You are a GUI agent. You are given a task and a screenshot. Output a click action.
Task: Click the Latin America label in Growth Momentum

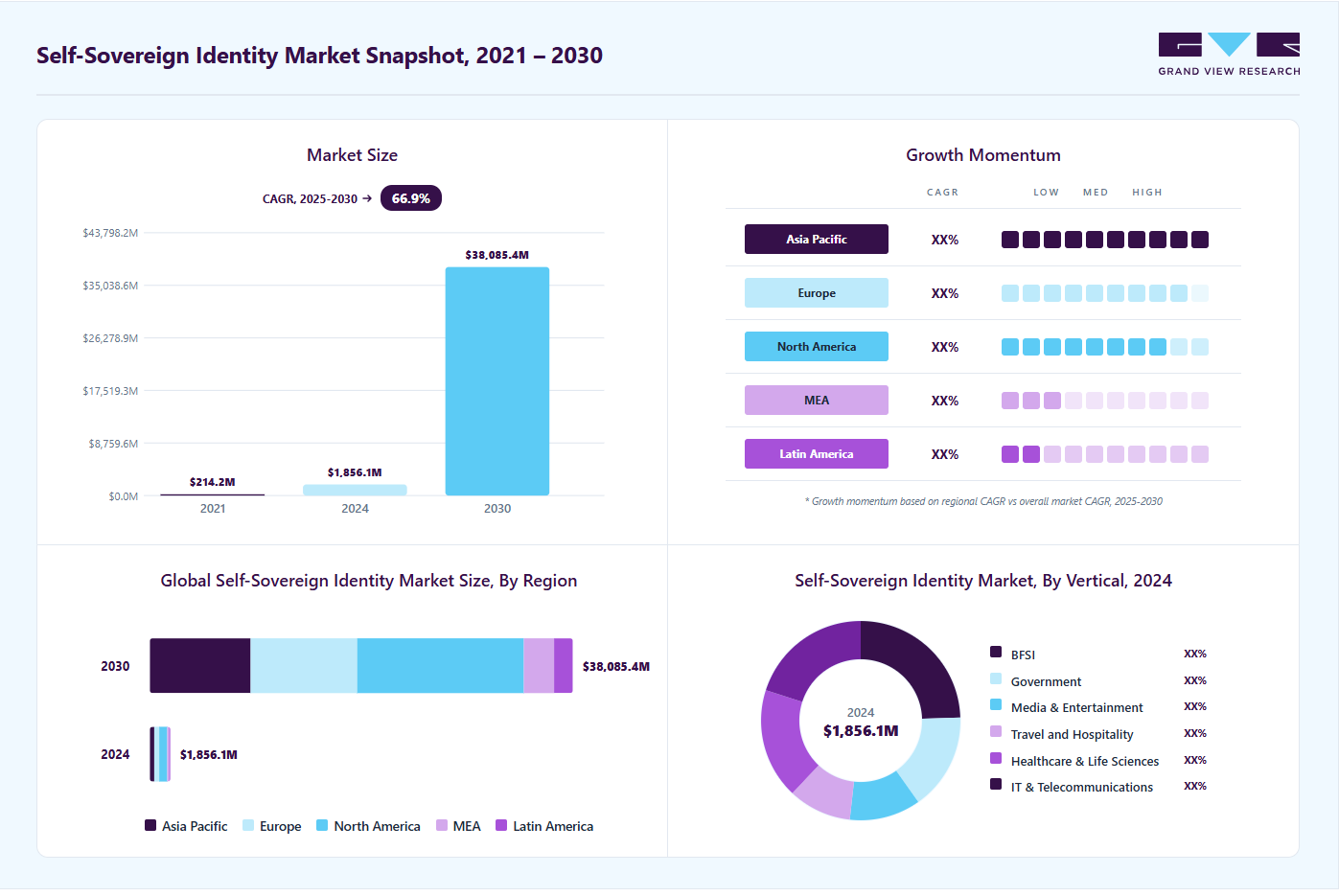click(817, 454)
